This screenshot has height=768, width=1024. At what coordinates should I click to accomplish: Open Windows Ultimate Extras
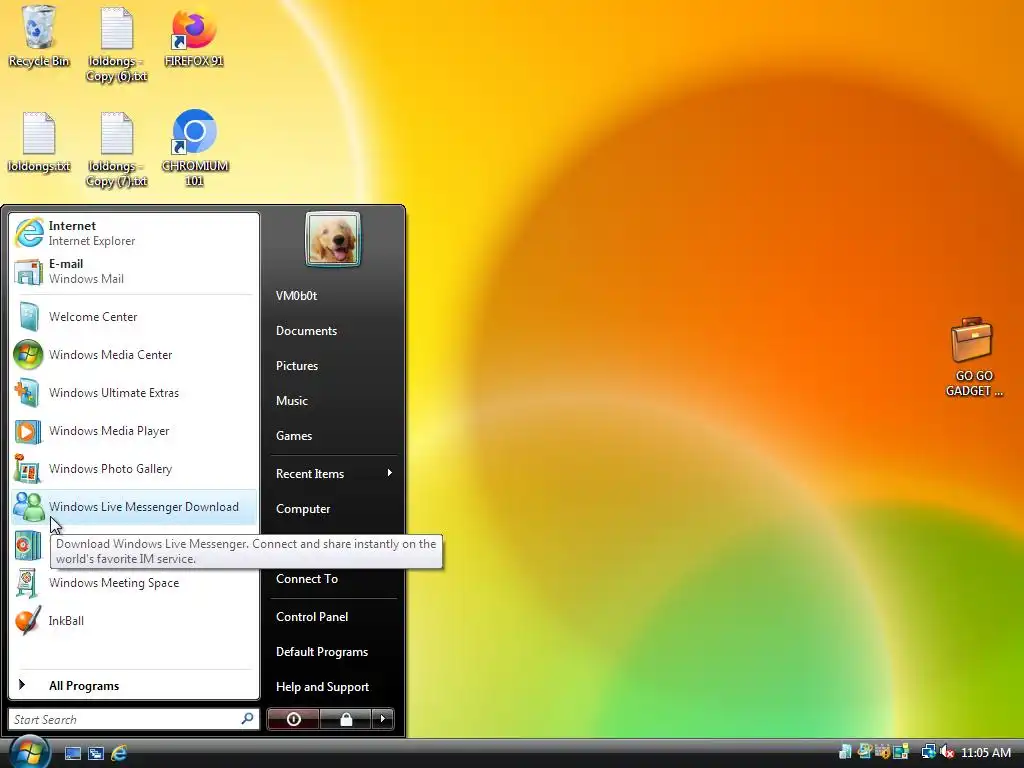134,392
